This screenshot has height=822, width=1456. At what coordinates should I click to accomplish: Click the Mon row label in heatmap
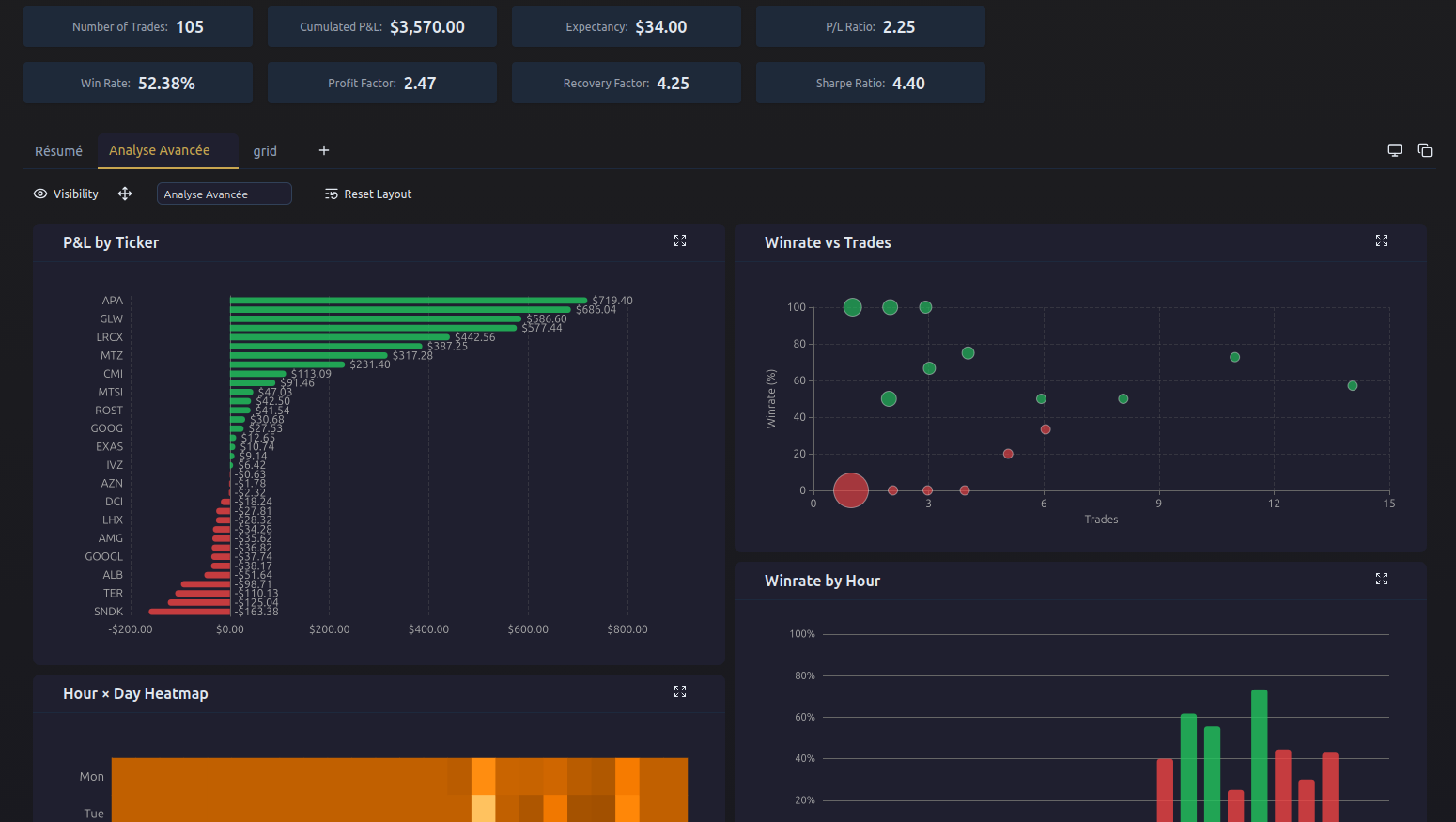click(x=92, y=777)
